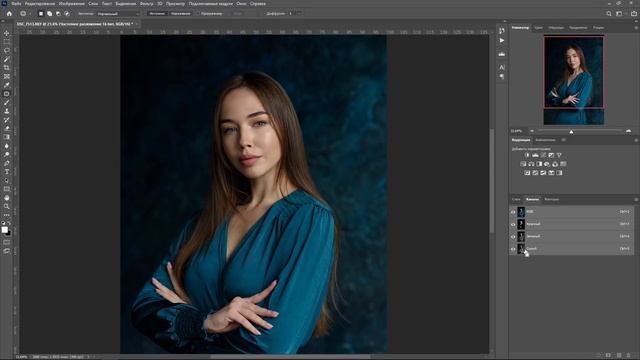Select the Clone Stamp tool

(7, 111)
